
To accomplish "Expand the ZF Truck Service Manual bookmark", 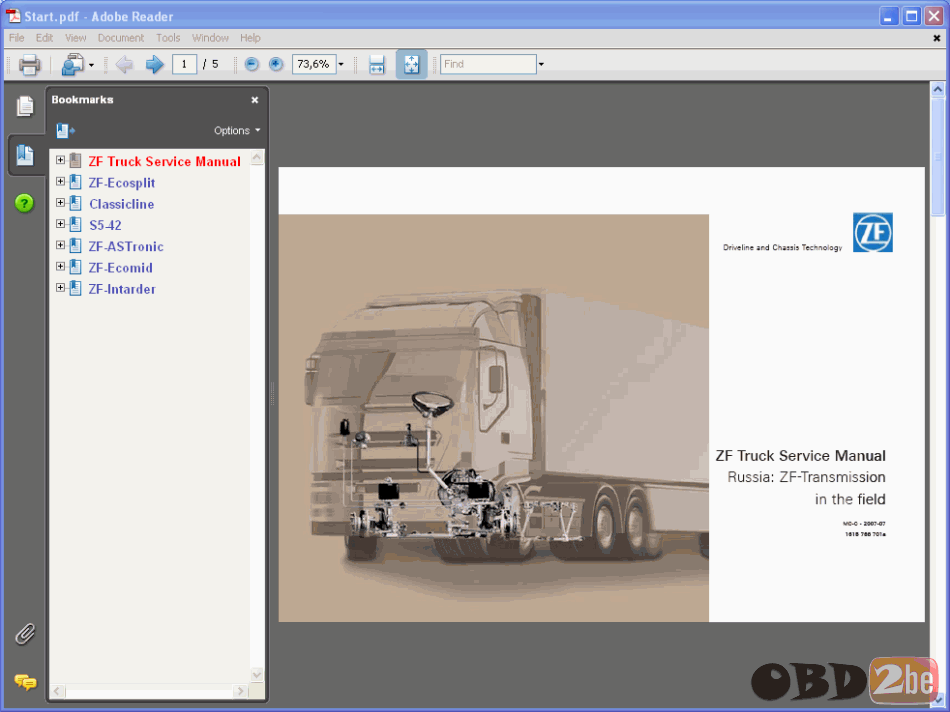I will click(61, 160).
